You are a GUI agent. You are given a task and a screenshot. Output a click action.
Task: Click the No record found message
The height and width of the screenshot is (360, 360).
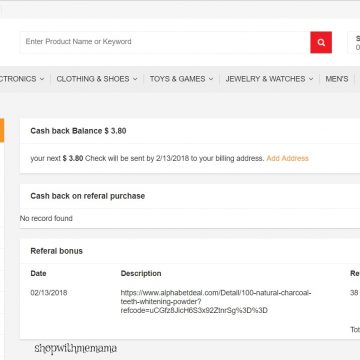[46, 218]
